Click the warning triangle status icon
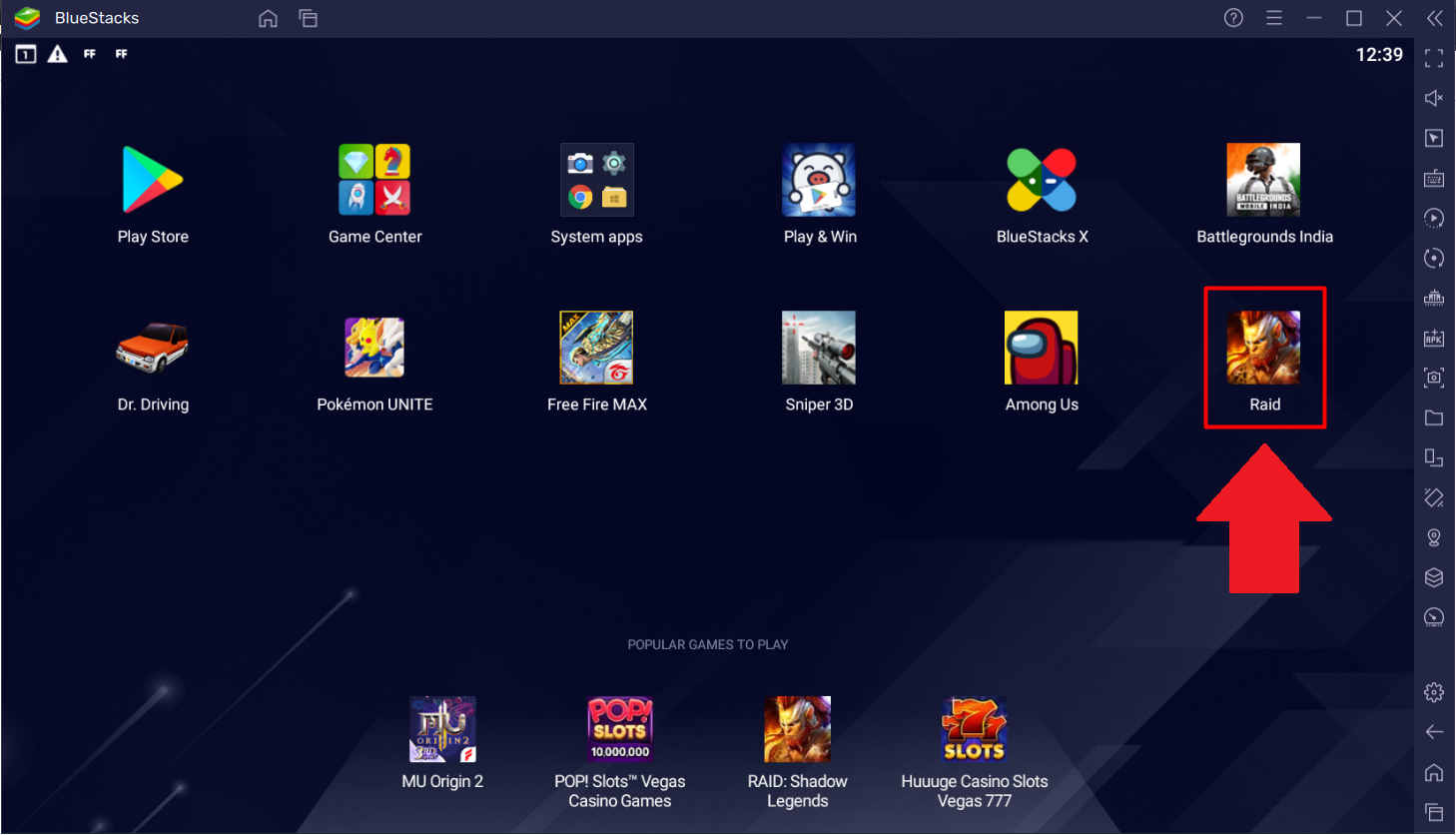 pos(58,54)
